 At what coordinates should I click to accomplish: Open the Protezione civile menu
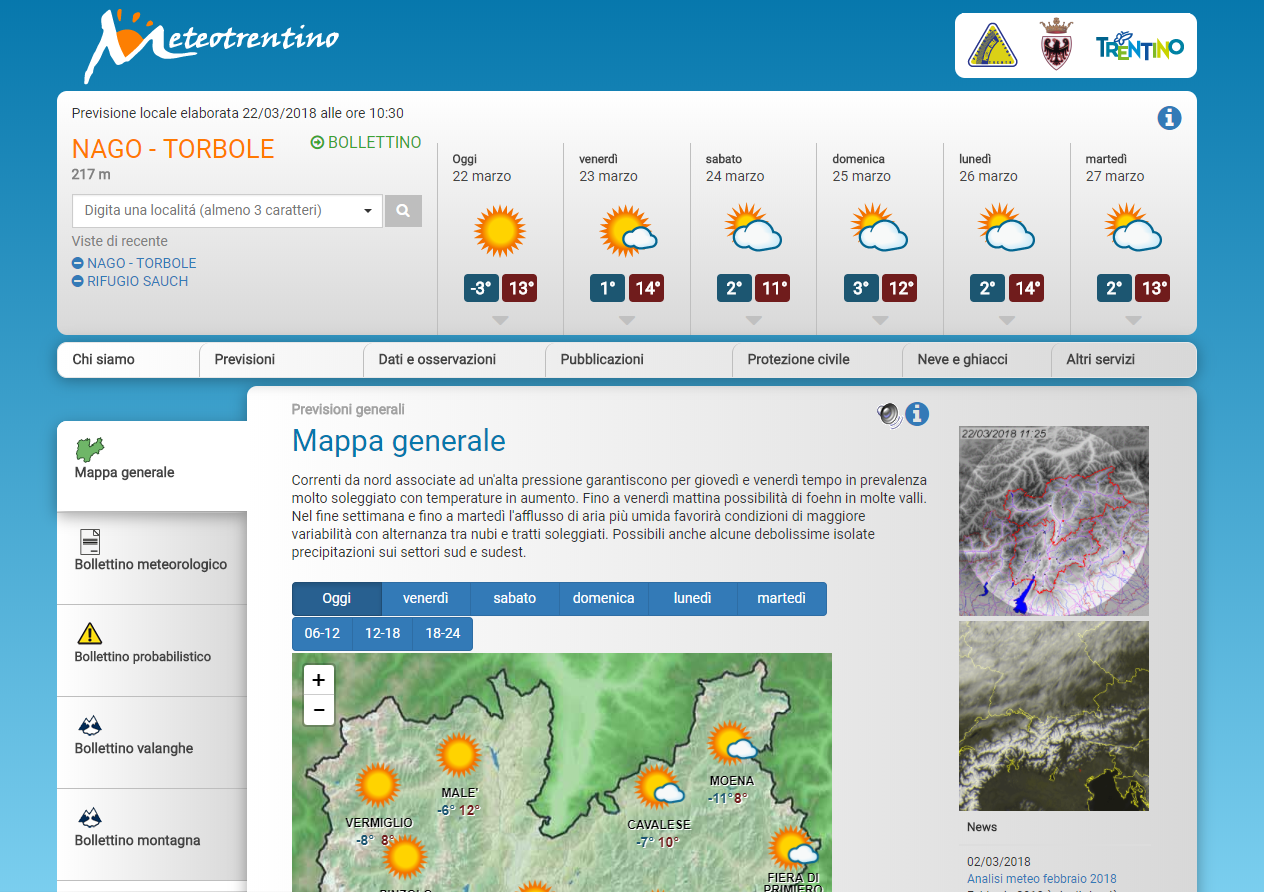coord(818,360)
